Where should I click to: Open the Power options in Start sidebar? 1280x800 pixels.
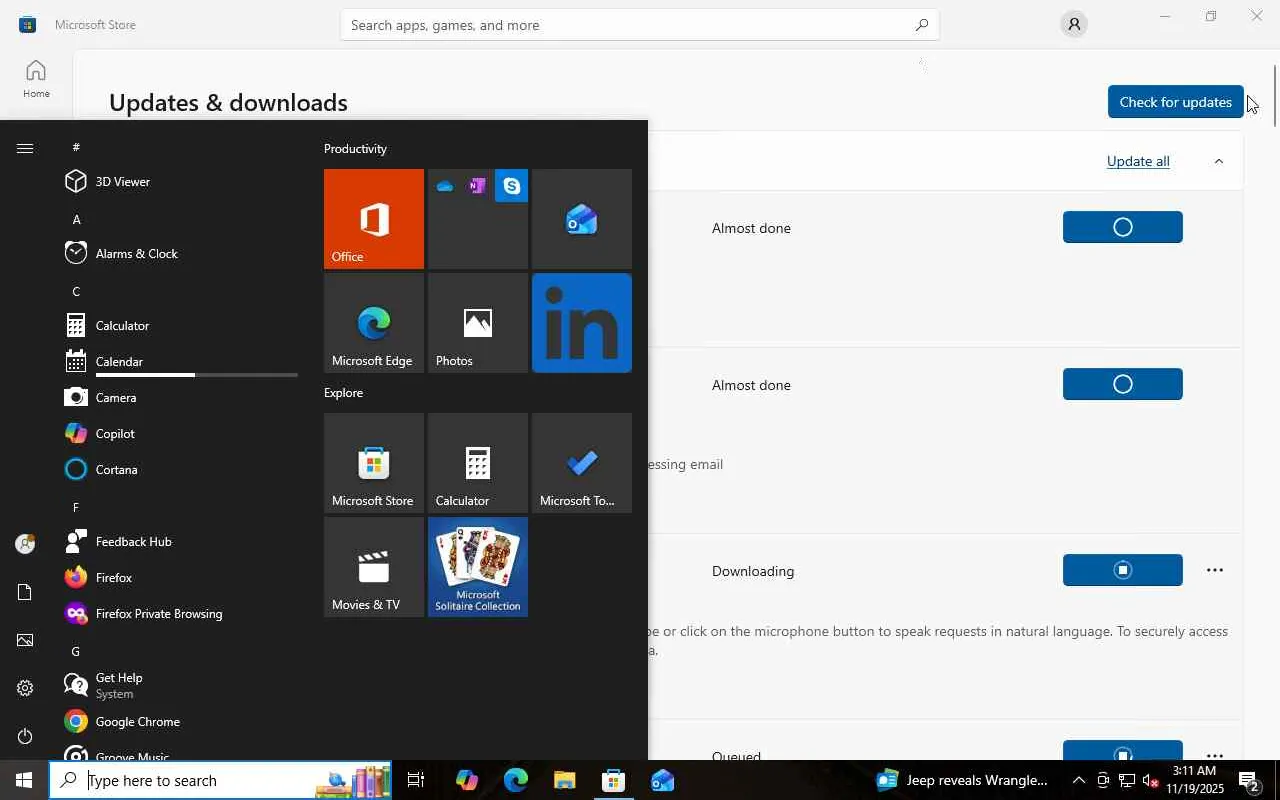tap(25, 736)
